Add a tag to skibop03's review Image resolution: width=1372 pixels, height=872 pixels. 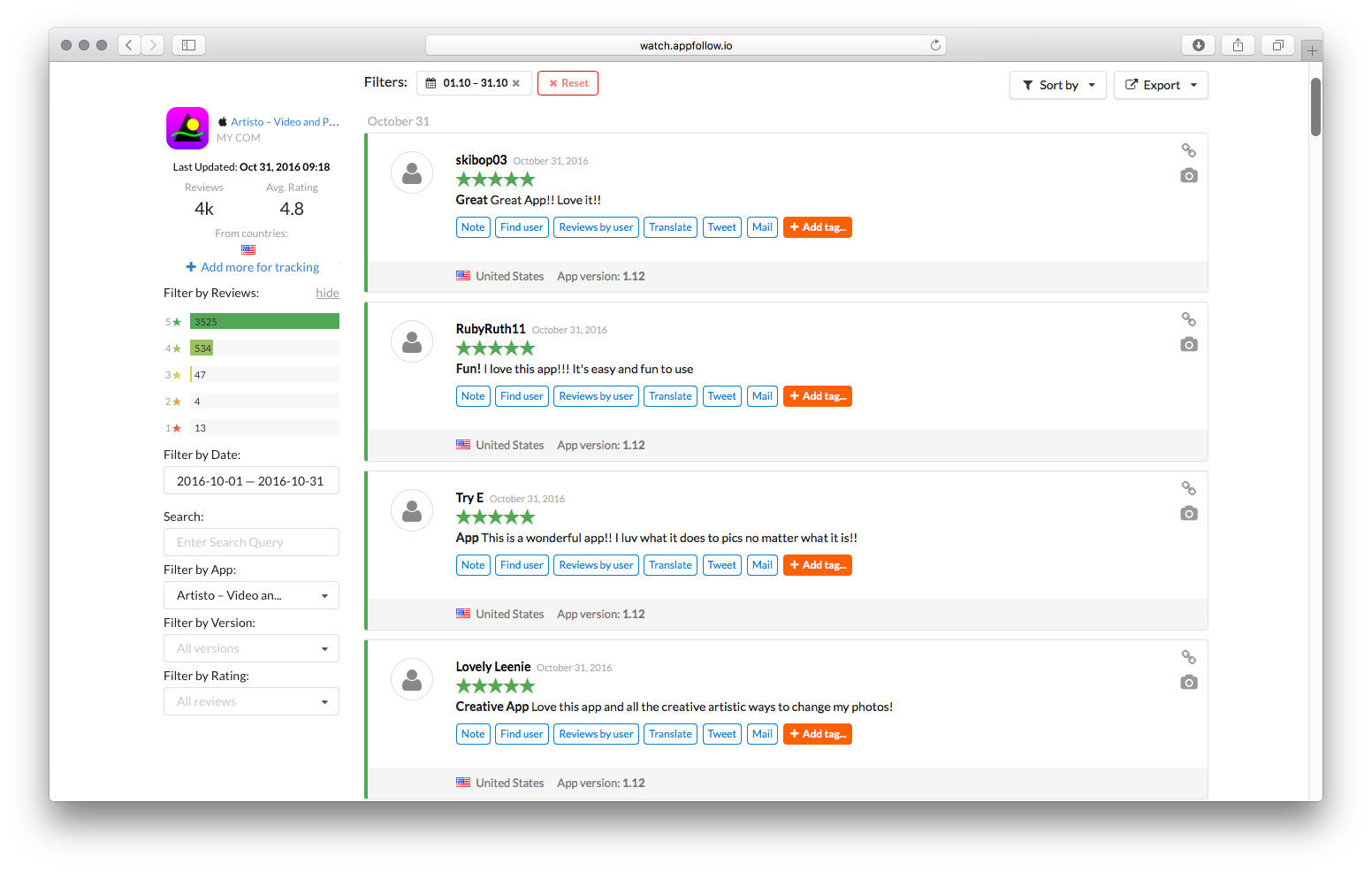817,227
